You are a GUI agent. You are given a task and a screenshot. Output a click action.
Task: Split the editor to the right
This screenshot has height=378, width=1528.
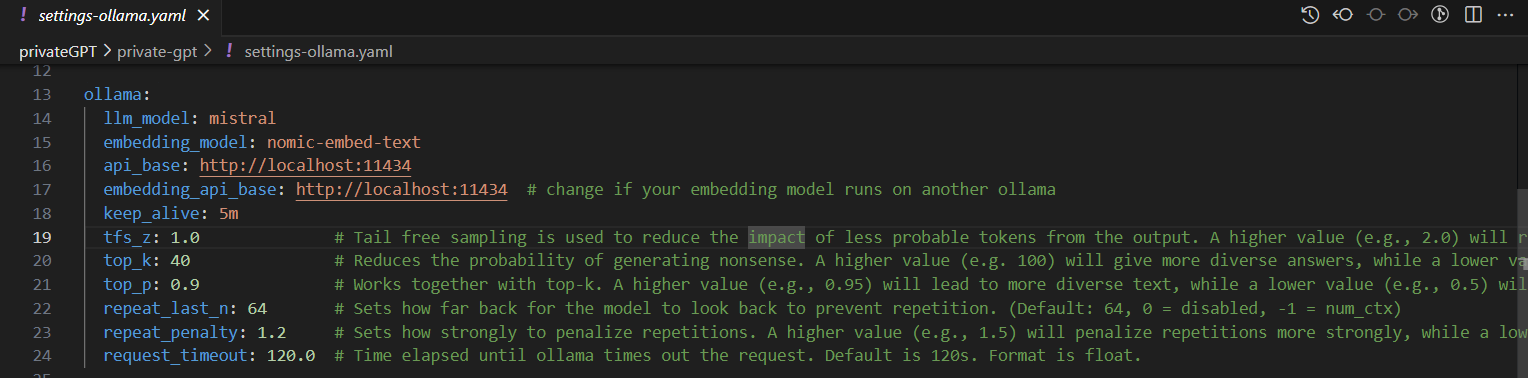[x=1473, y=15]
